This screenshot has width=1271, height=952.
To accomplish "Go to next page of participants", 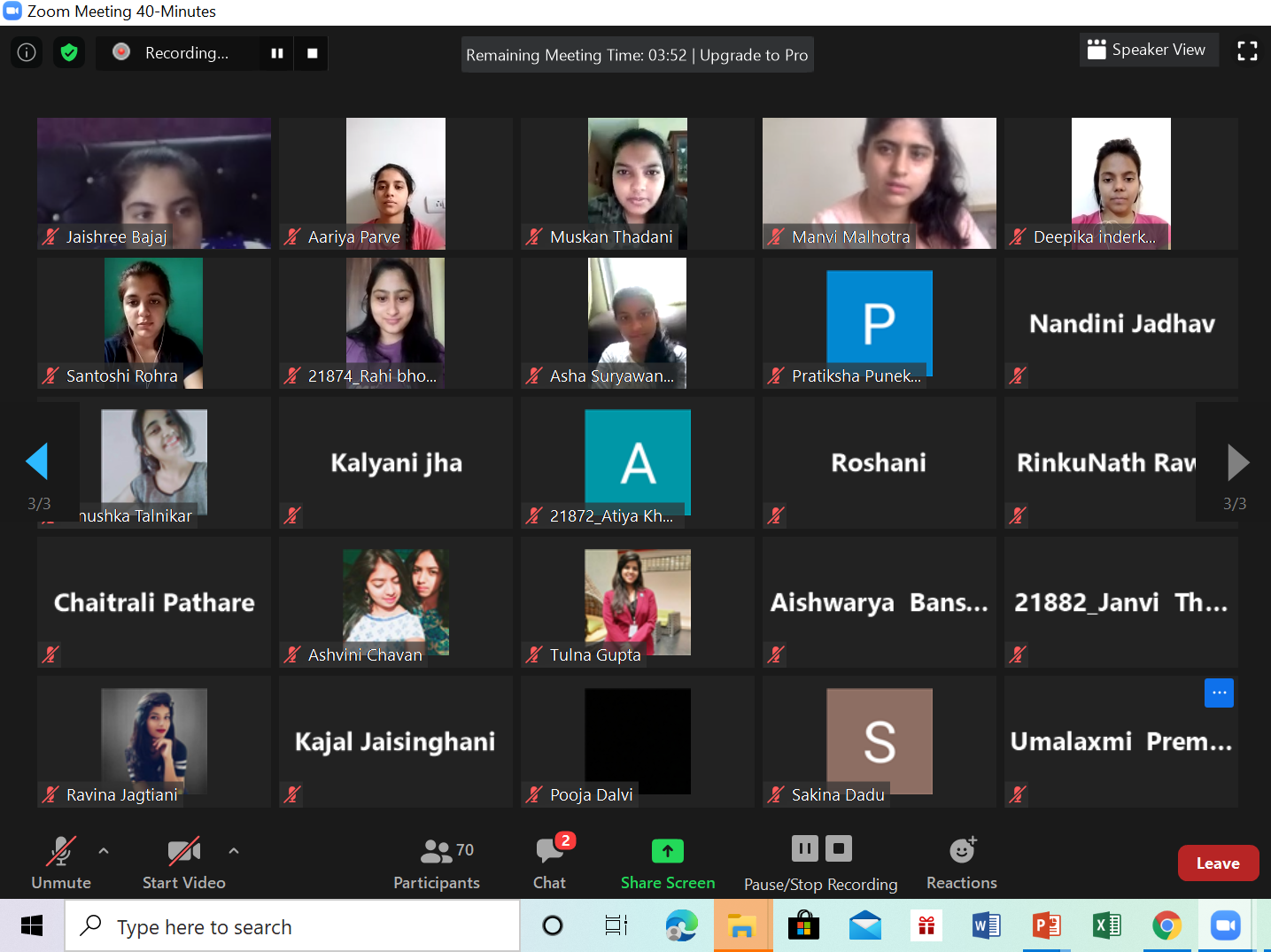I will tap(1237, 461).
